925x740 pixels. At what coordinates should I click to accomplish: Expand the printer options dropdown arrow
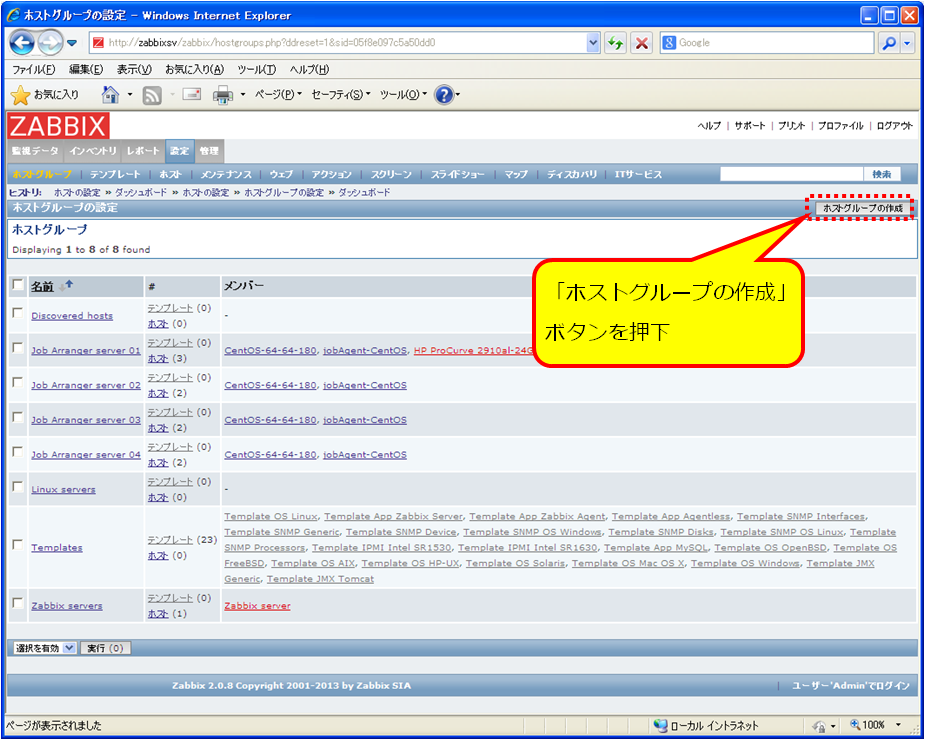[x=242, y=95]
